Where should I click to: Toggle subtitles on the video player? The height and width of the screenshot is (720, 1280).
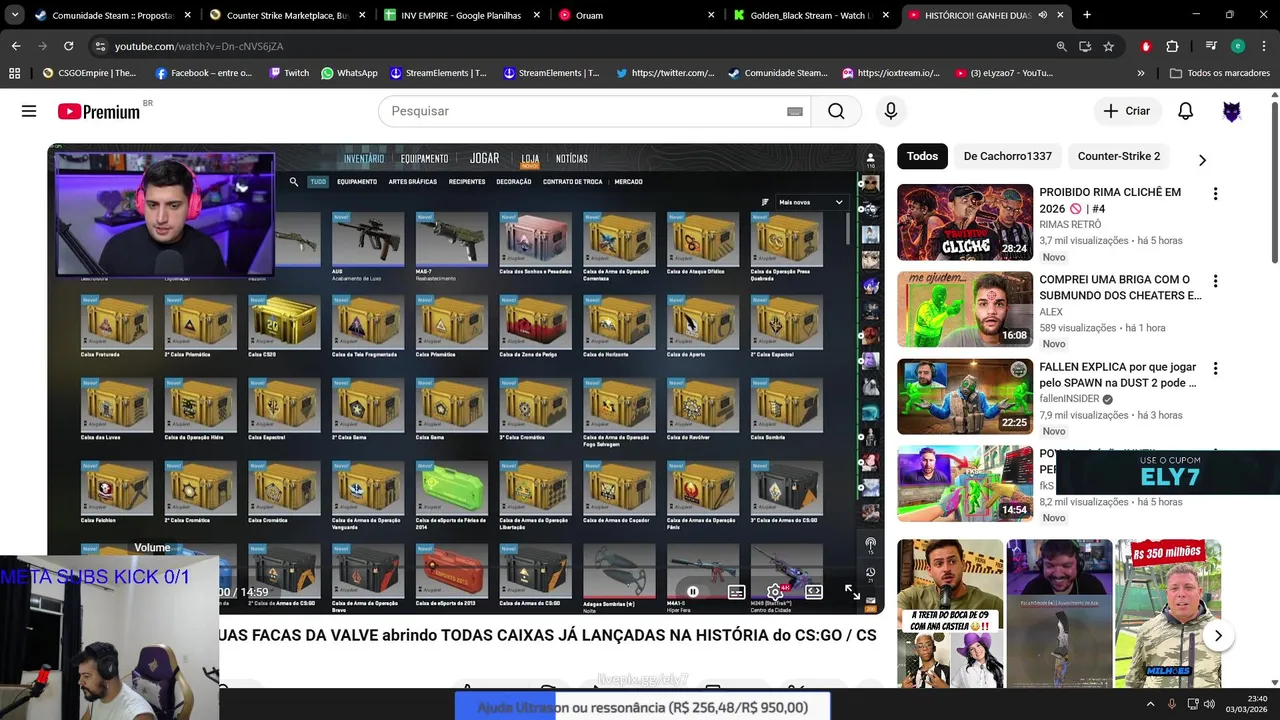(737, 592)
